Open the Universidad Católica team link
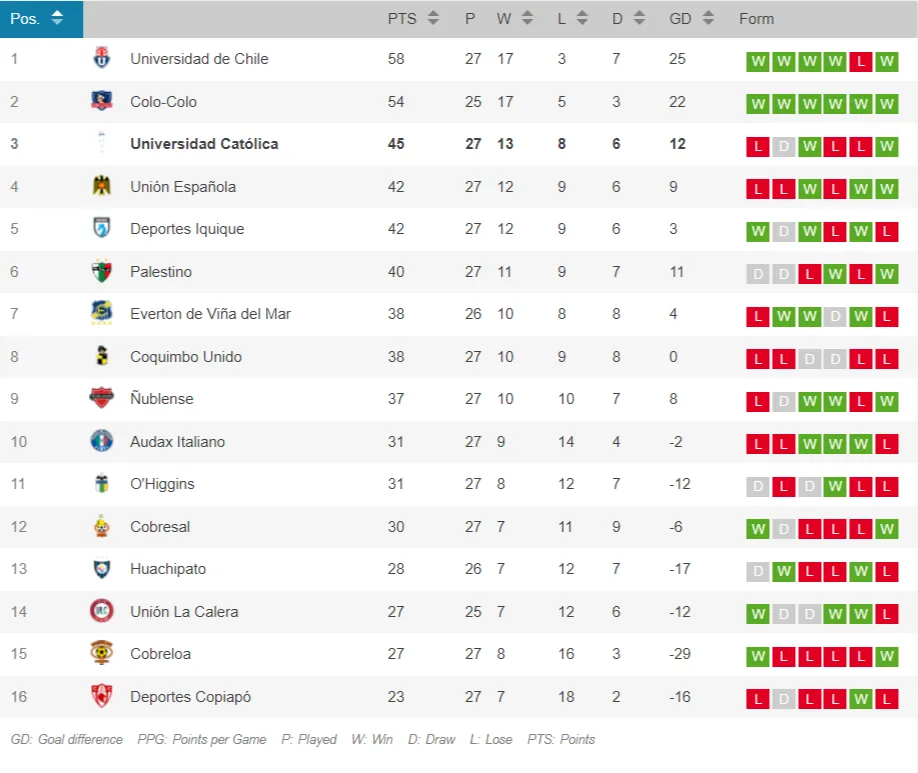The height and width of the screenshot is (773, 918). coord(204,143)
